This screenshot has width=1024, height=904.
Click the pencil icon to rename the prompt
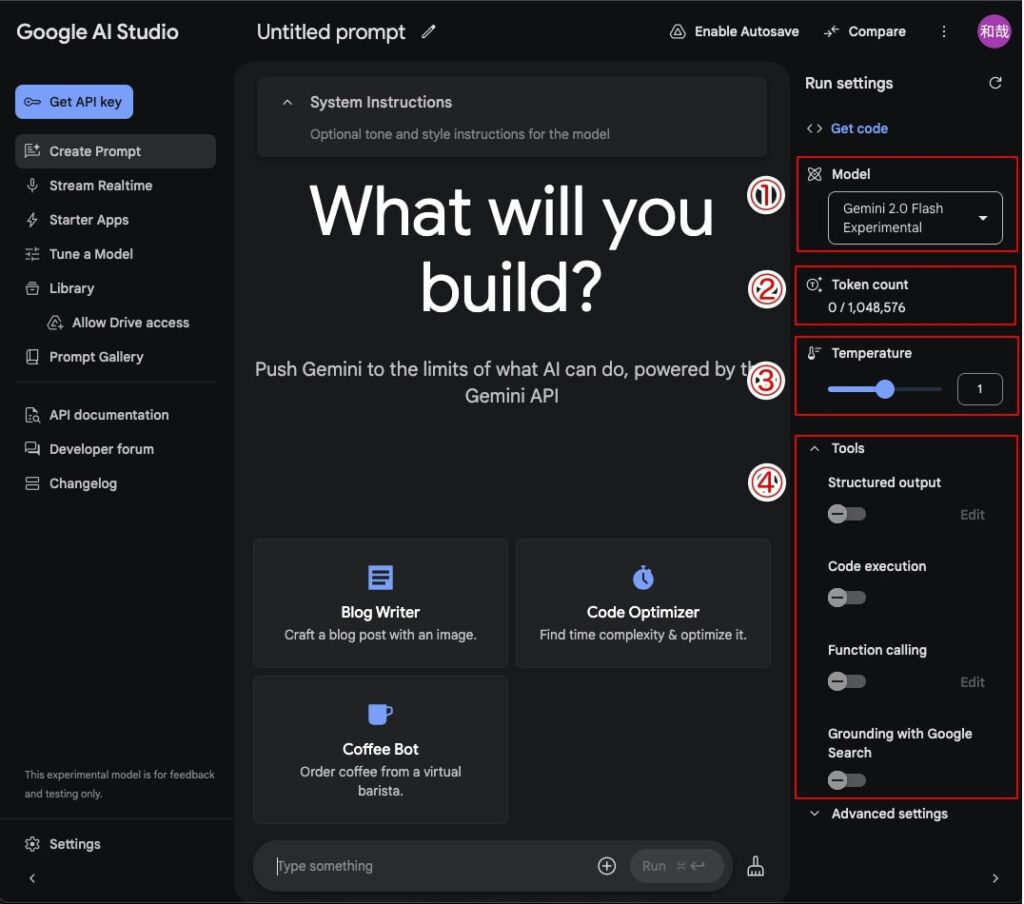428,31
